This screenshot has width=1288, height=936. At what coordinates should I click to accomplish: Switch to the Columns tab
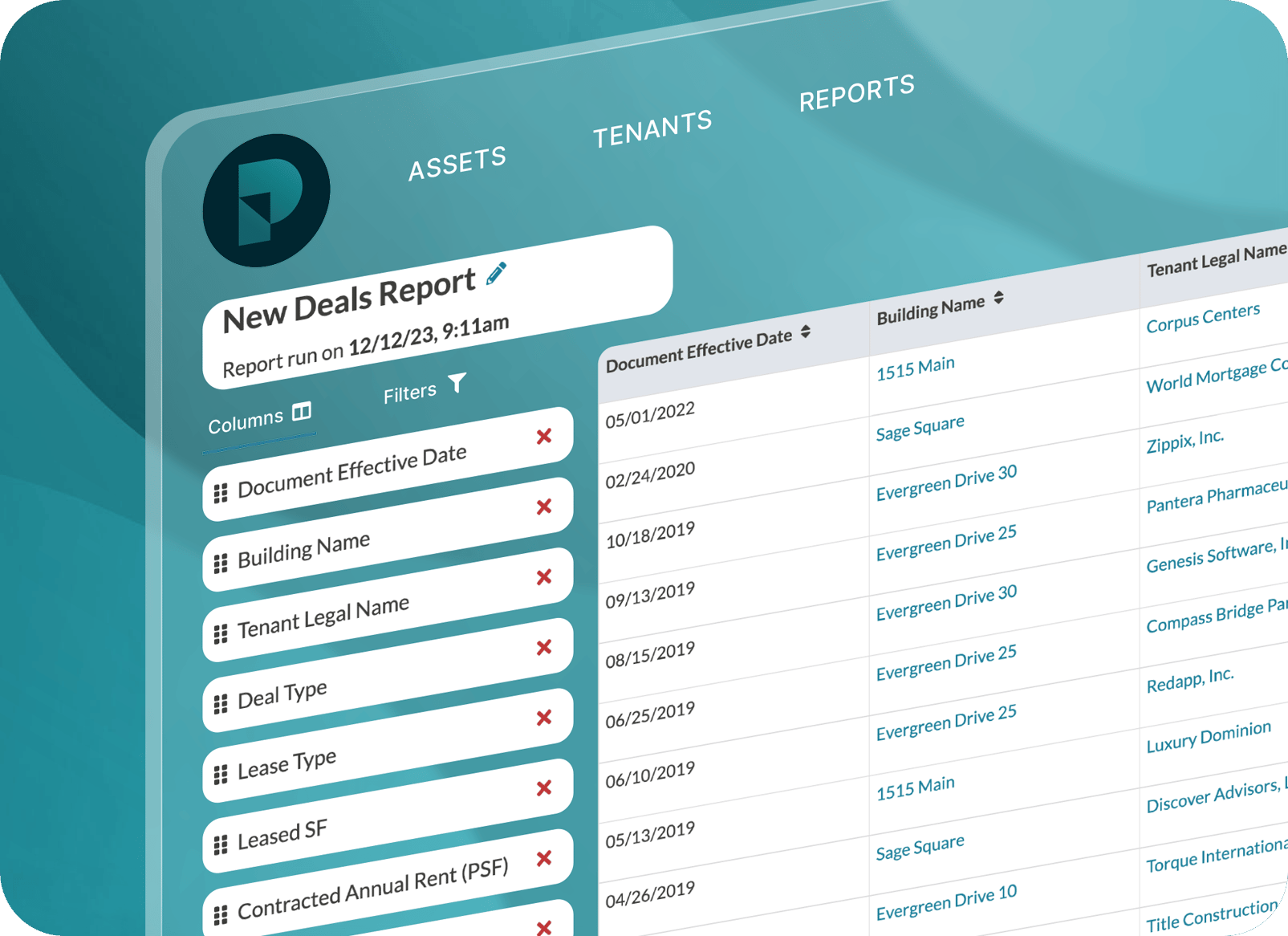pyautogui.click(x=258, y=418)
